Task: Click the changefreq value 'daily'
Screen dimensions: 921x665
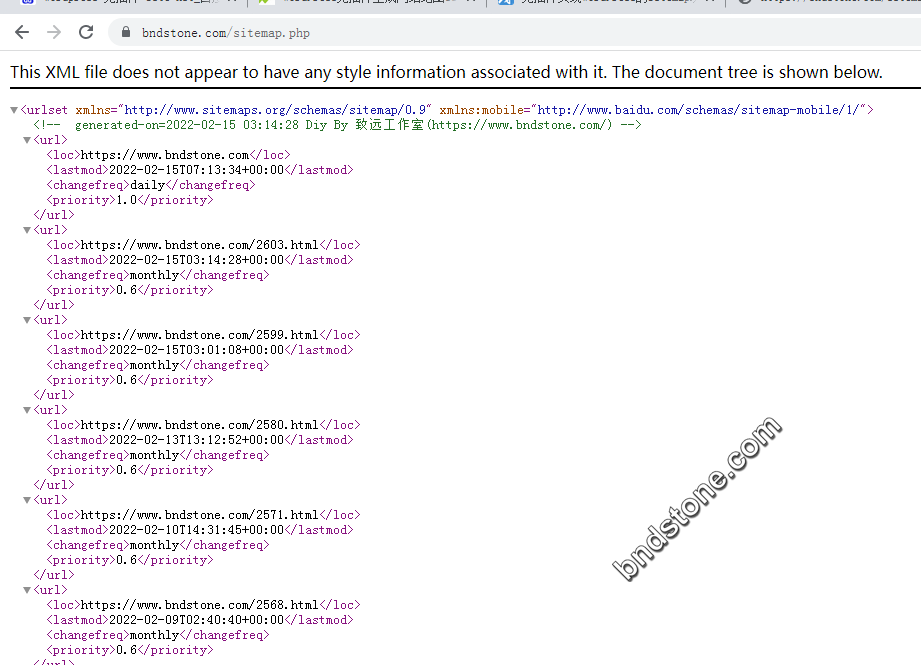Action: tap(147, 185)
